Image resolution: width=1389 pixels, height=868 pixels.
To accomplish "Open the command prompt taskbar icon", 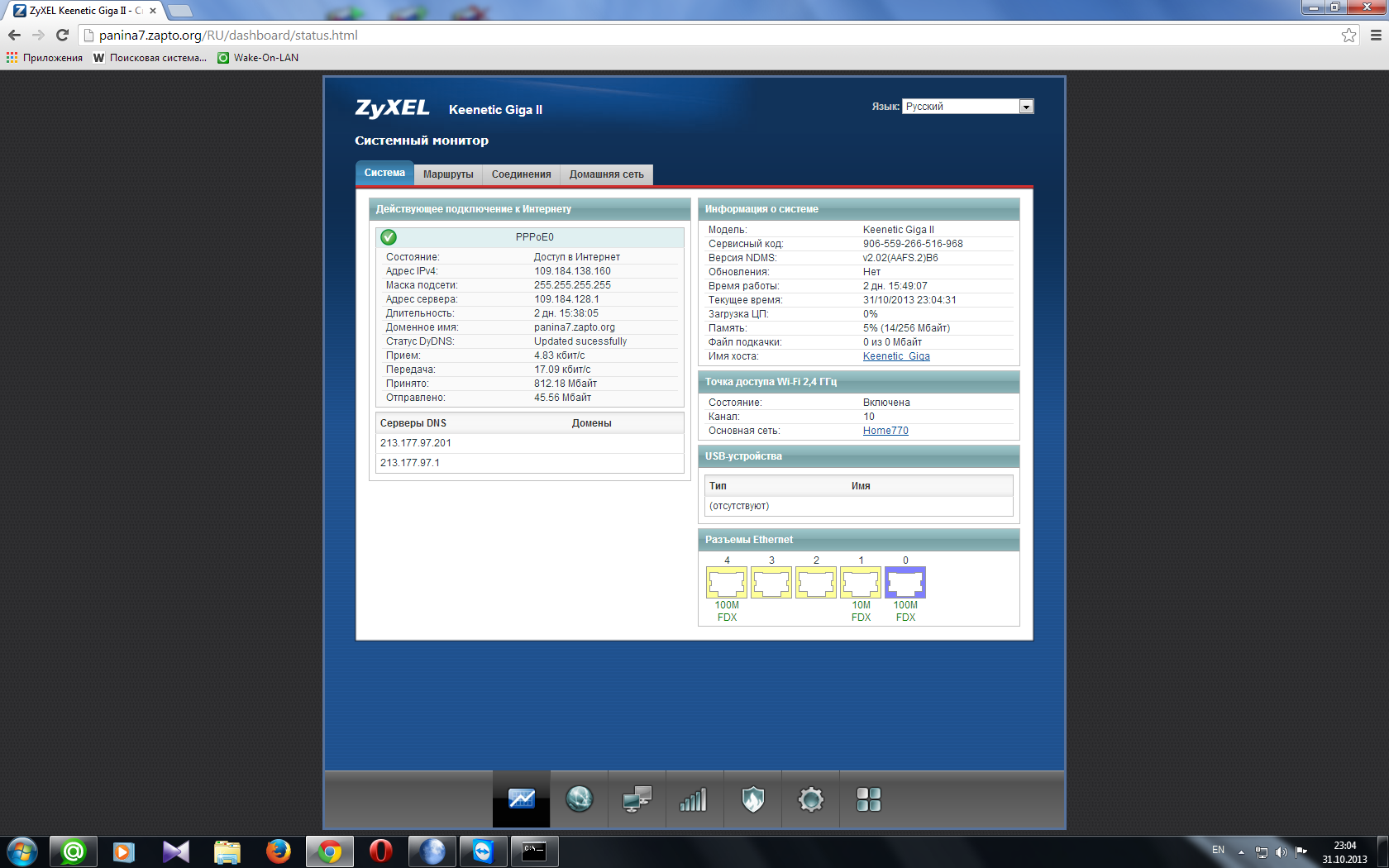I will tap(534, 851).
